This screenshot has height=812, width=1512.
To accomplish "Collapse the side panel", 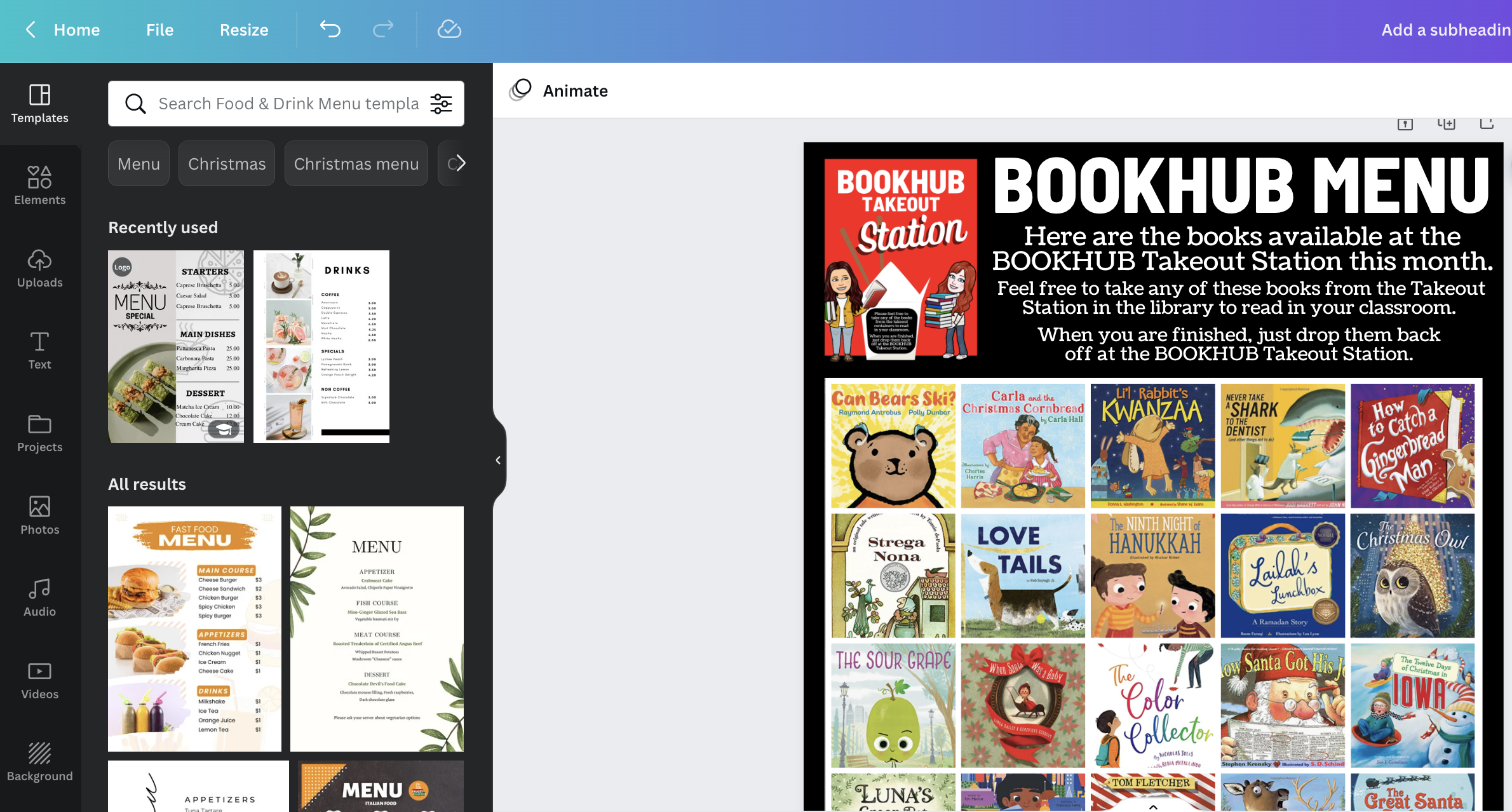I will (x=498, y=460).
